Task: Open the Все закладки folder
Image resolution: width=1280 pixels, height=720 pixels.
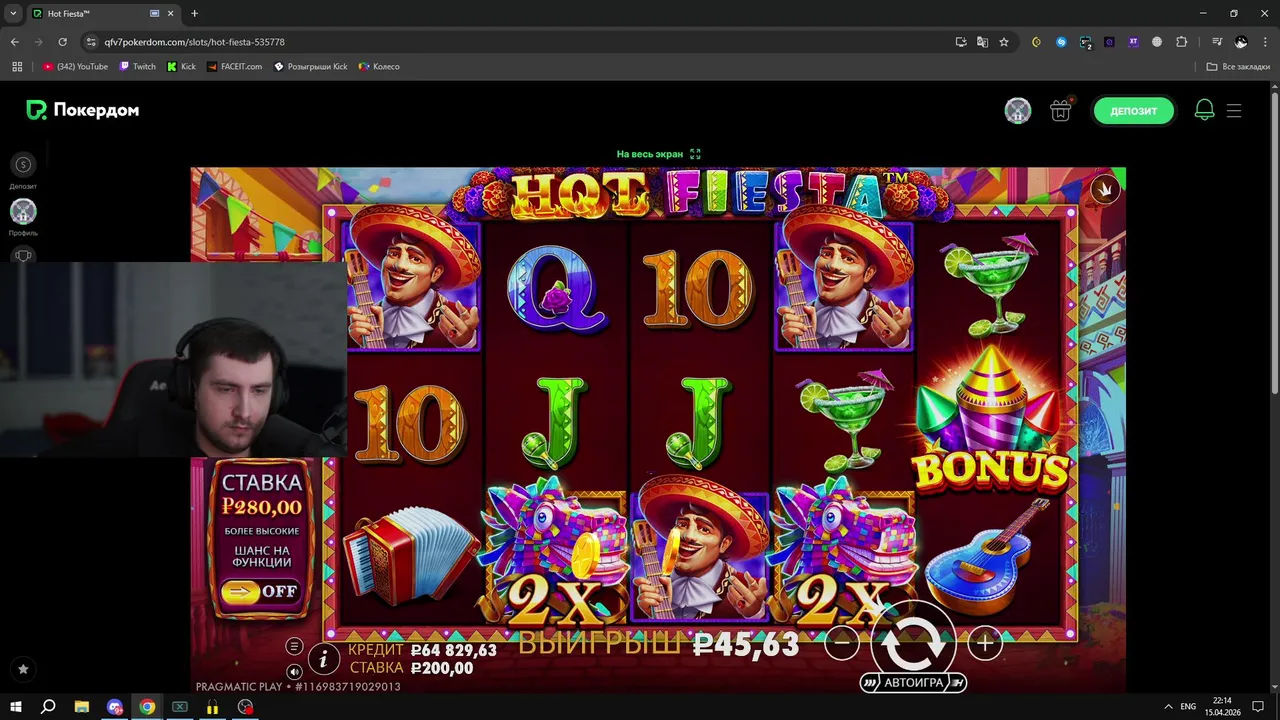Action: [x=1238, y=66]
